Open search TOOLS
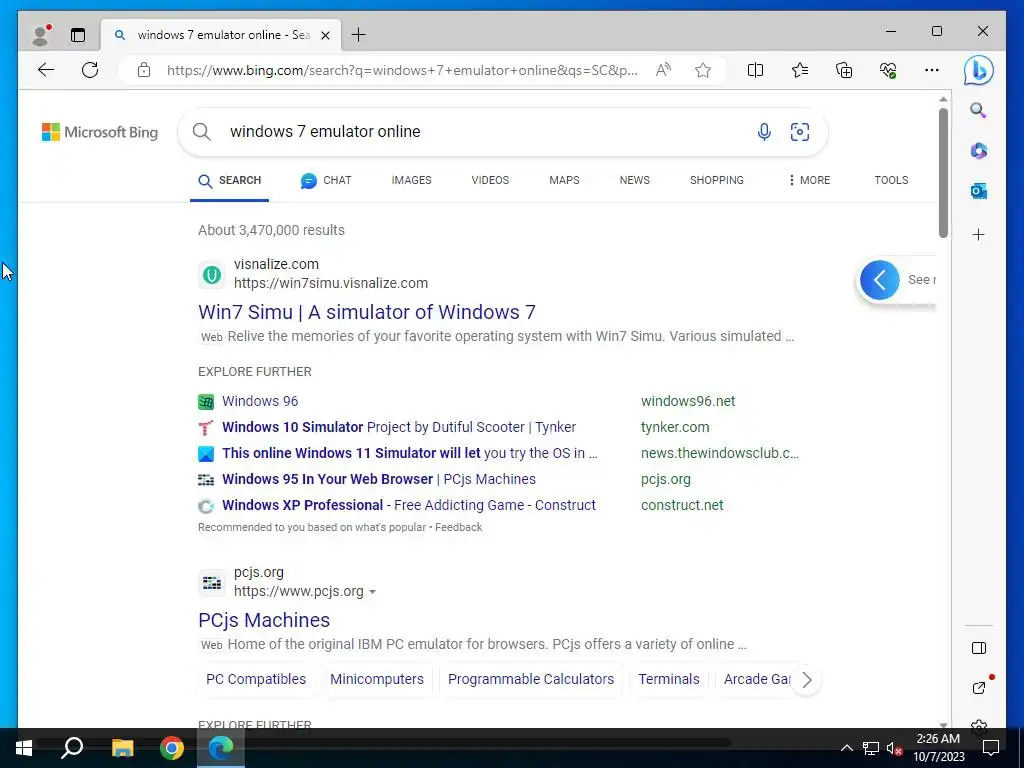This screenshot has width=1024, height=768. coord(891,180)
